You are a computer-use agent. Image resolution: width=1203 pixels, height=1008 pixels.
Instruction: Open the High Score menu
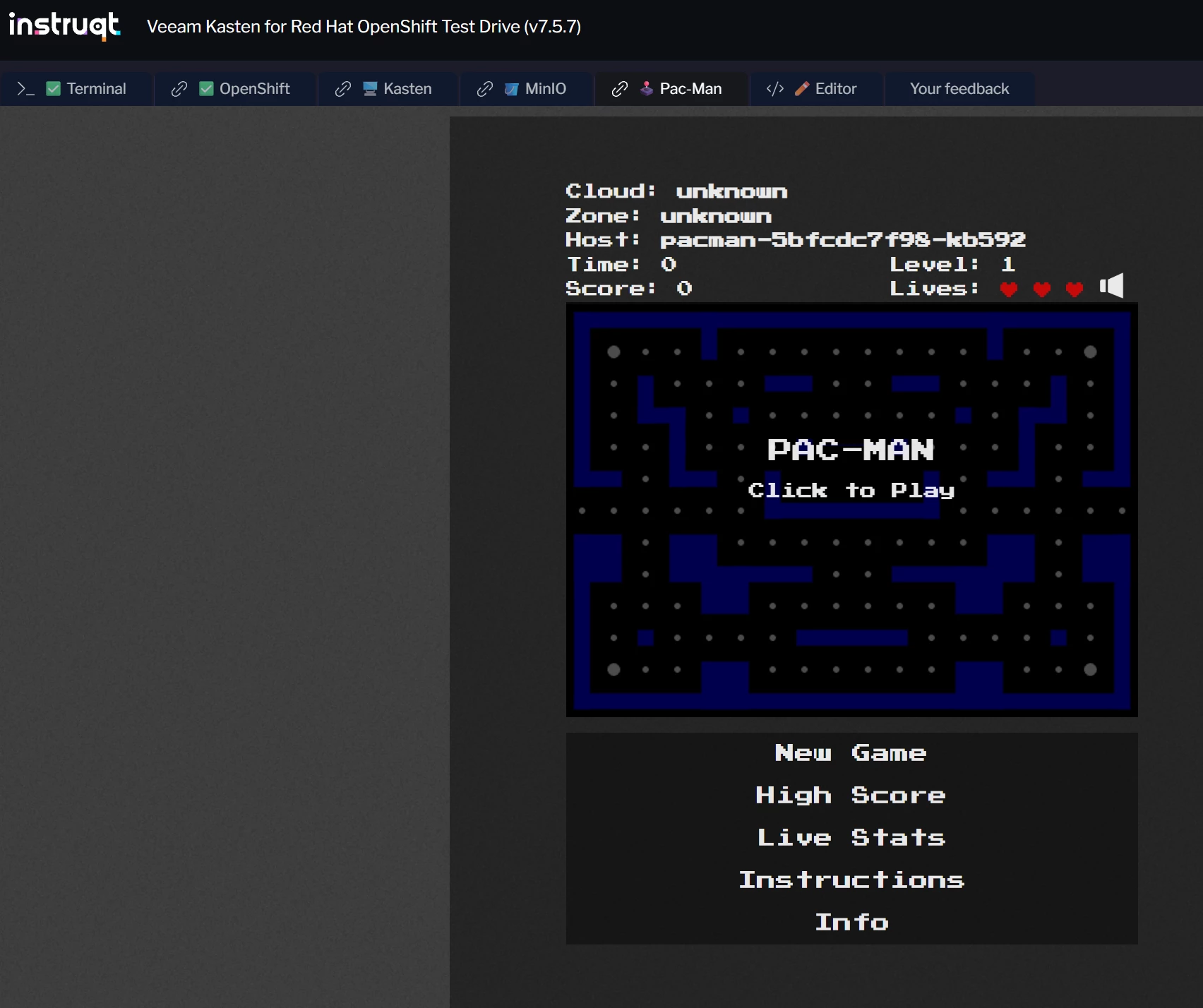pyautogui.click(x=851, y=796)
